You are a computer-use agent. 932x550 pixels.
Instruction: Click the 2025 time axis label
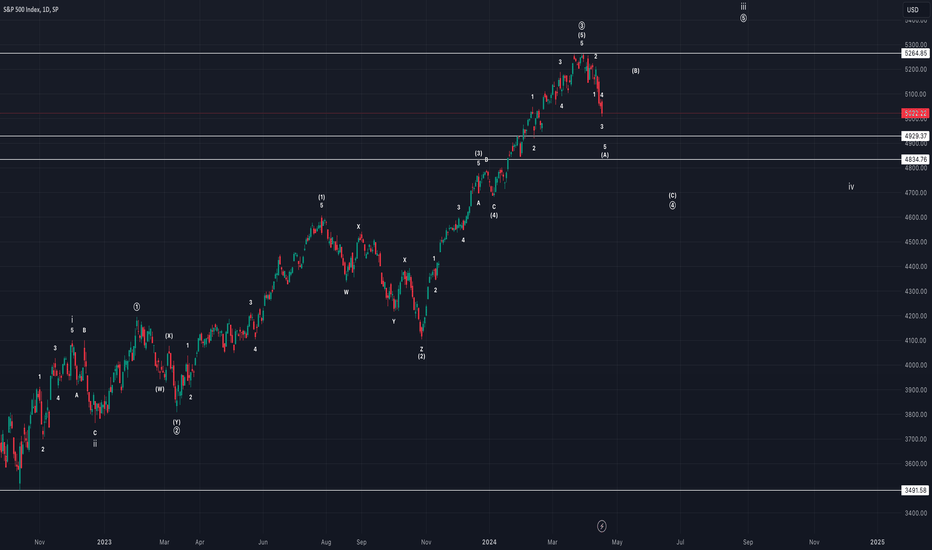[x=877, y=542]
